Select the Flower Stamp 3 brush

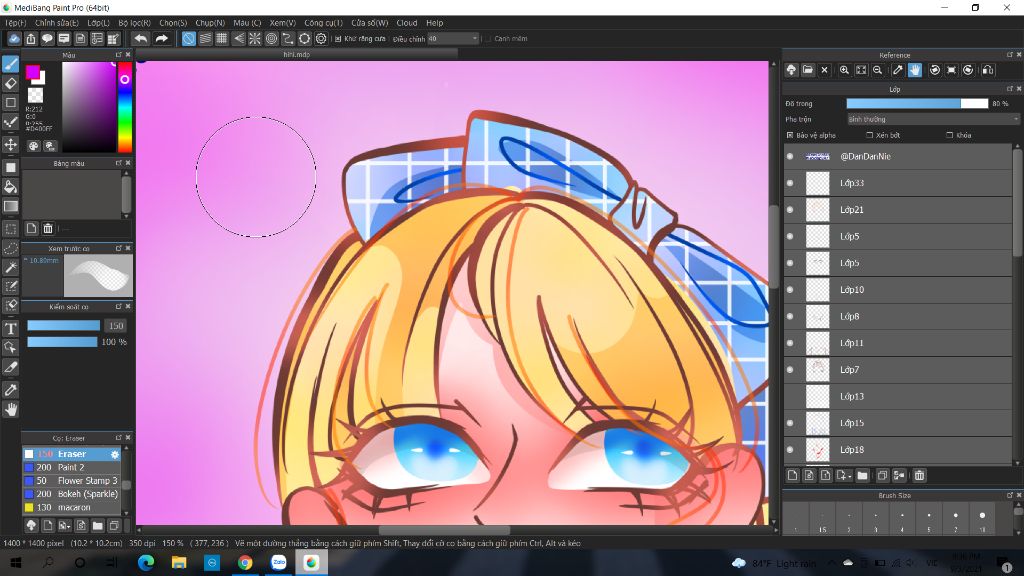[71, 481]
